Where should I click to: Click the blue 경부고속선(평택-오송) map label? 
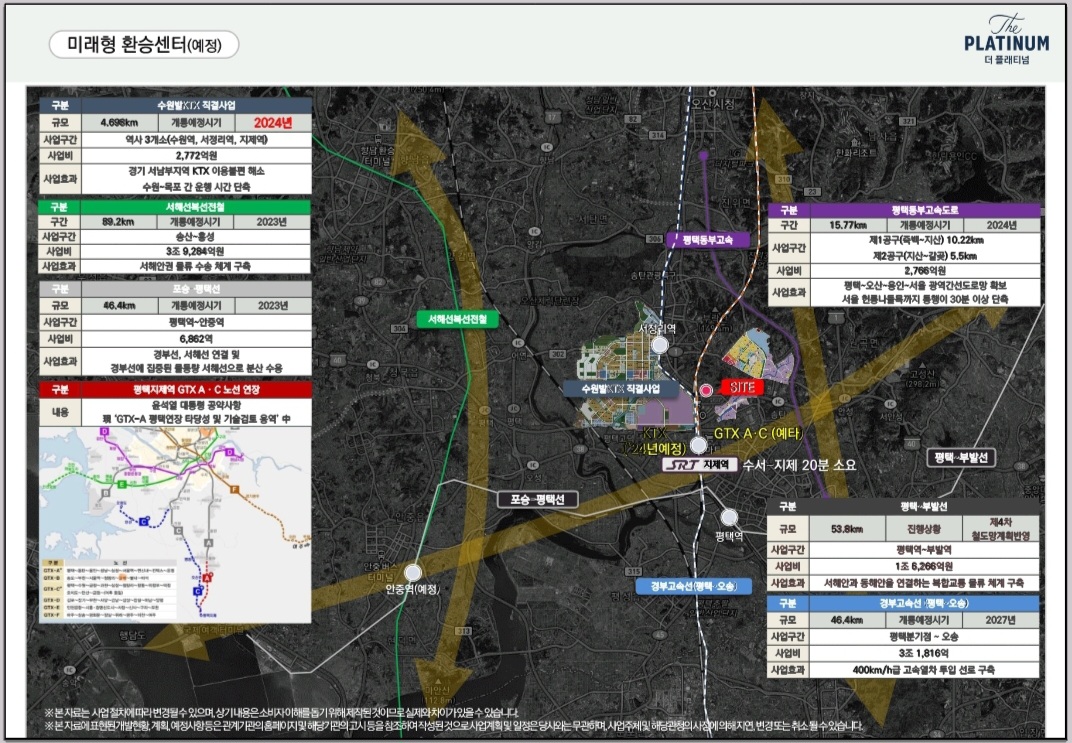click(x=693, y=586)
